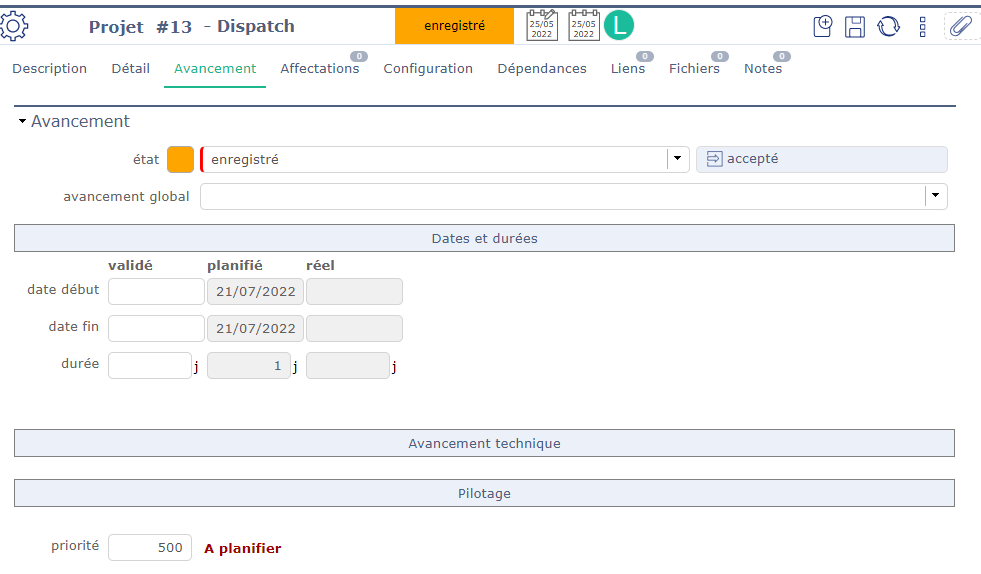Screen dimensions: 981x574
Task: Click the validated date début field
Action: click(155, 291)
